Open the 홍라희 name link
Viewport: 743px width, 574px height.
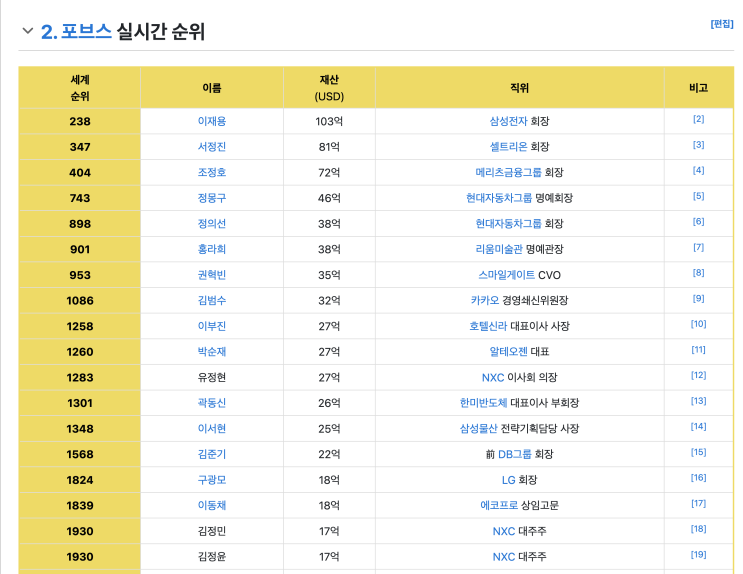[x=212, y=249]
